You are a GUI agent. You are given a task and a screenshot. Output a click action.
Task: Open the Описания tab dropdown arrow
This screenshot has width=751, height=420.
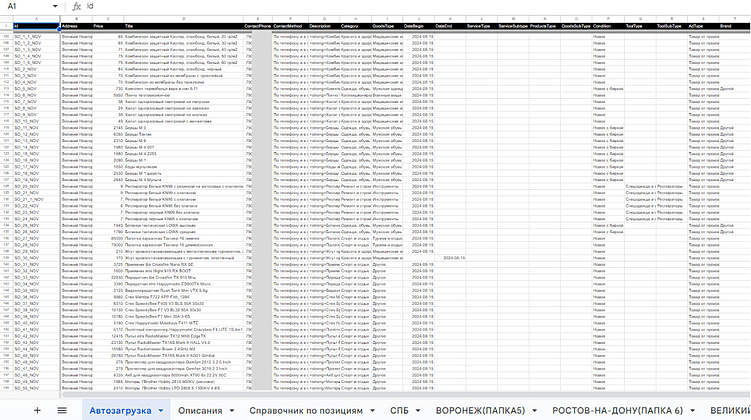click(x=232, y=410)
